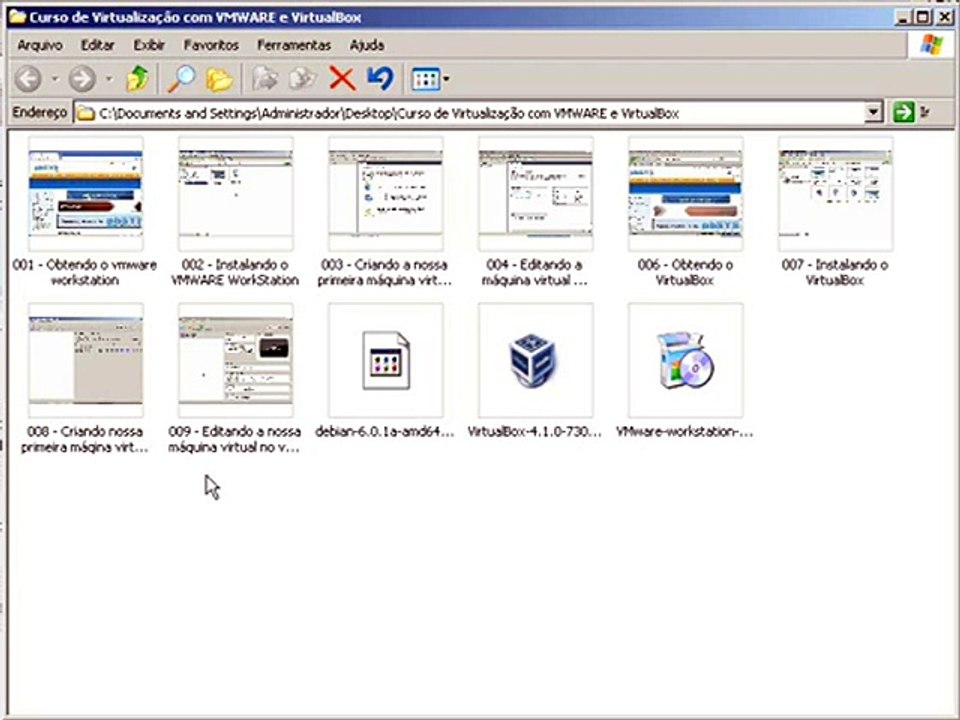This screenshot has height=720, width=960.
Task: Click the Forward navigation arrow
Action: (81, 78)
